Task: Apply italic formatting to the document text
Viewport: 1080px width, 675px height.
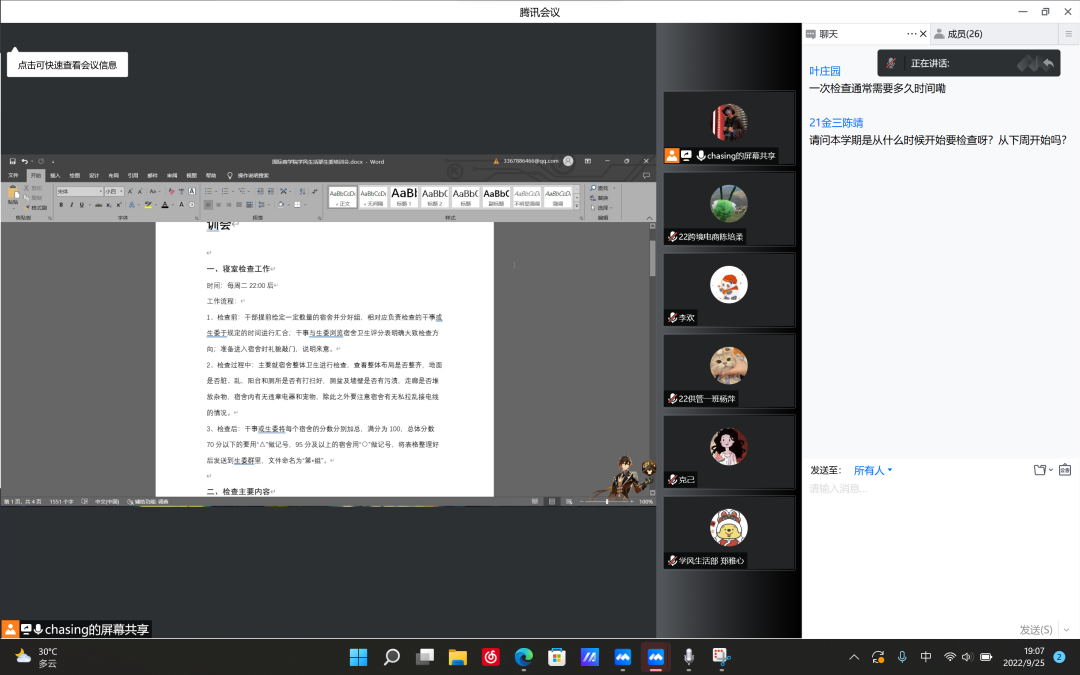Action: (72, 205)
